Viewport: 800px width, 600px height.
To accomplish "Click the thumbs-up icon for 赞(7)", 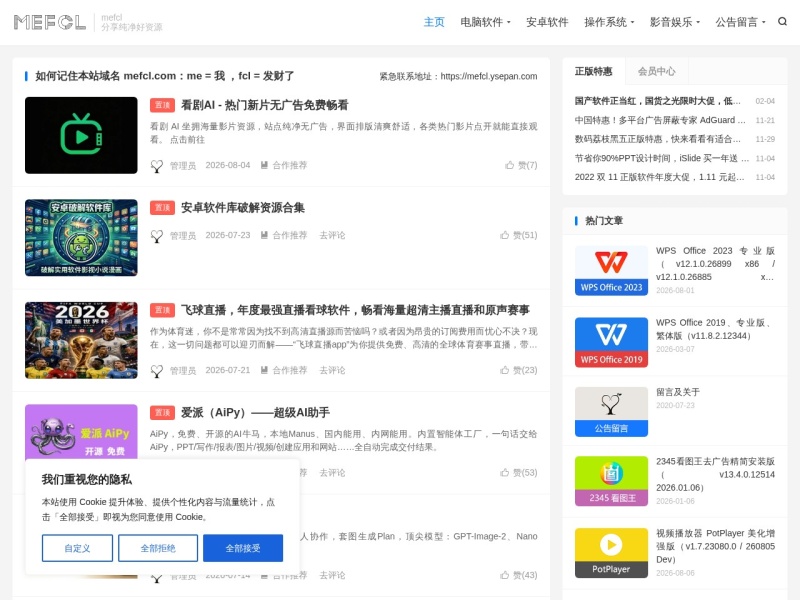I will pyautogui.click(x=509, y=165).
